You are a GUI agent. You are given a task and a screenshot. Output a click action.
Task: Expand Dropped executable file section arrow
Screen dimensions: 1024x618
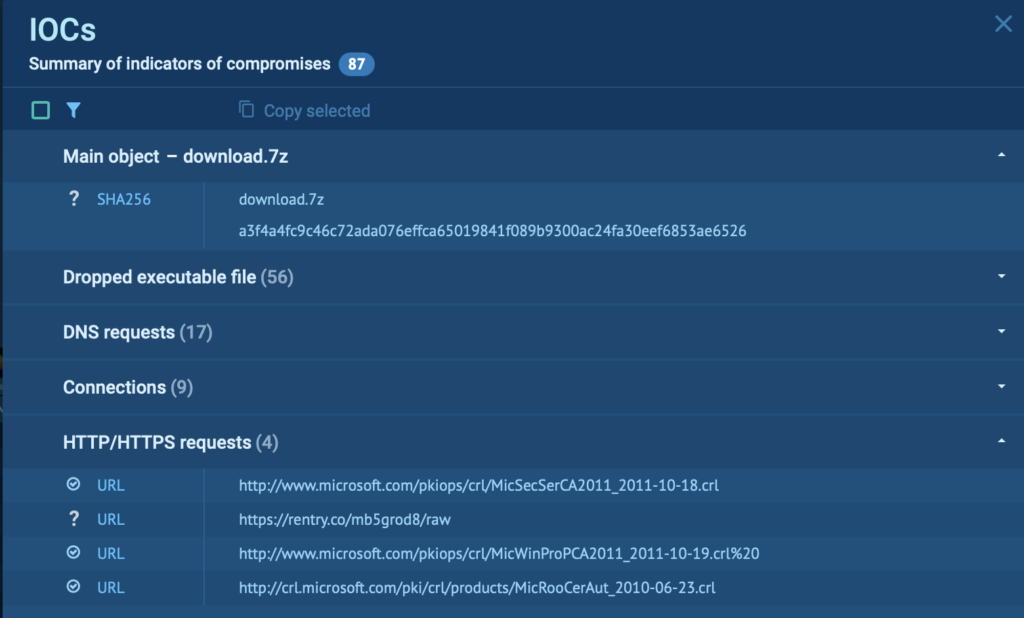coord(1001,277)
